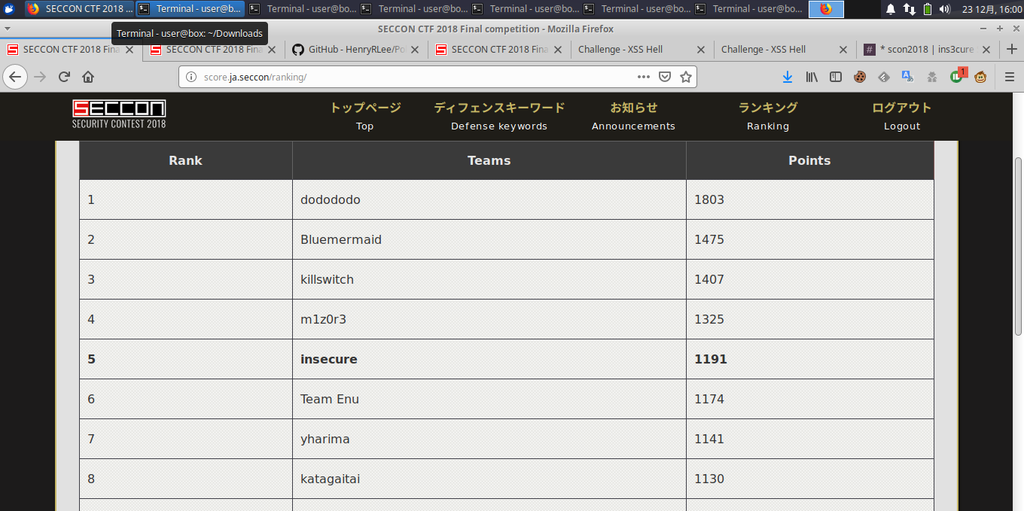Open the Firefox hamburger menu
1024x511 pixels.
point(1010,77)
